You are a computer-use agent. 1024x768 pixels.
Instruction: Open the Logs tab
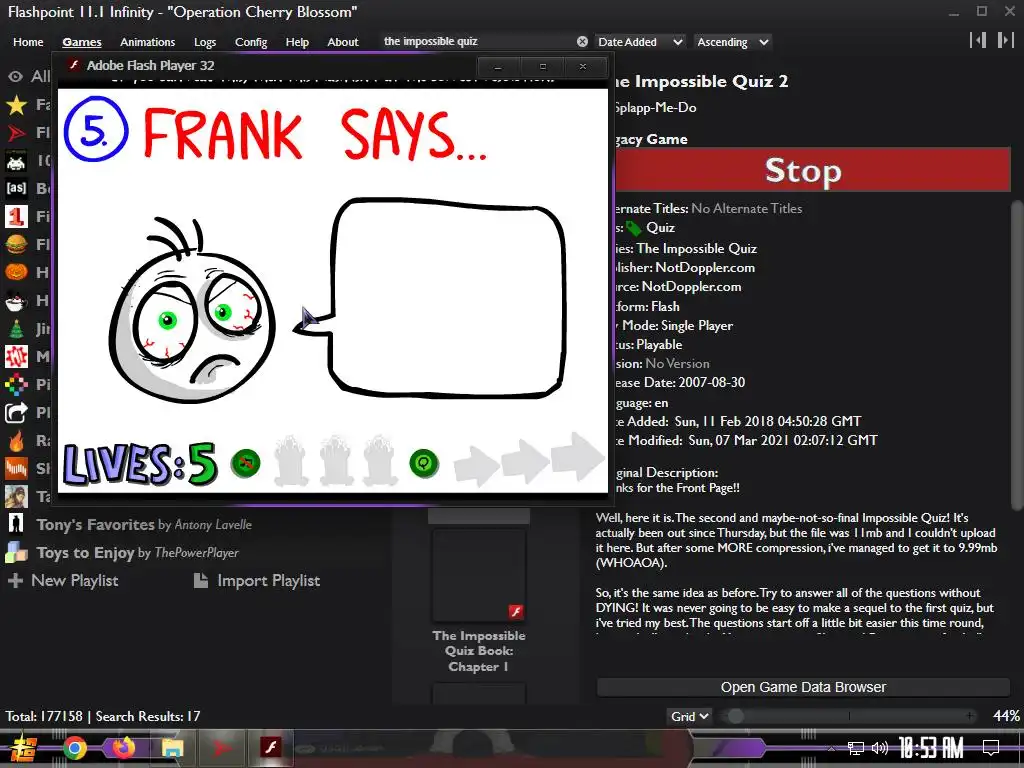tap(205, 42)
